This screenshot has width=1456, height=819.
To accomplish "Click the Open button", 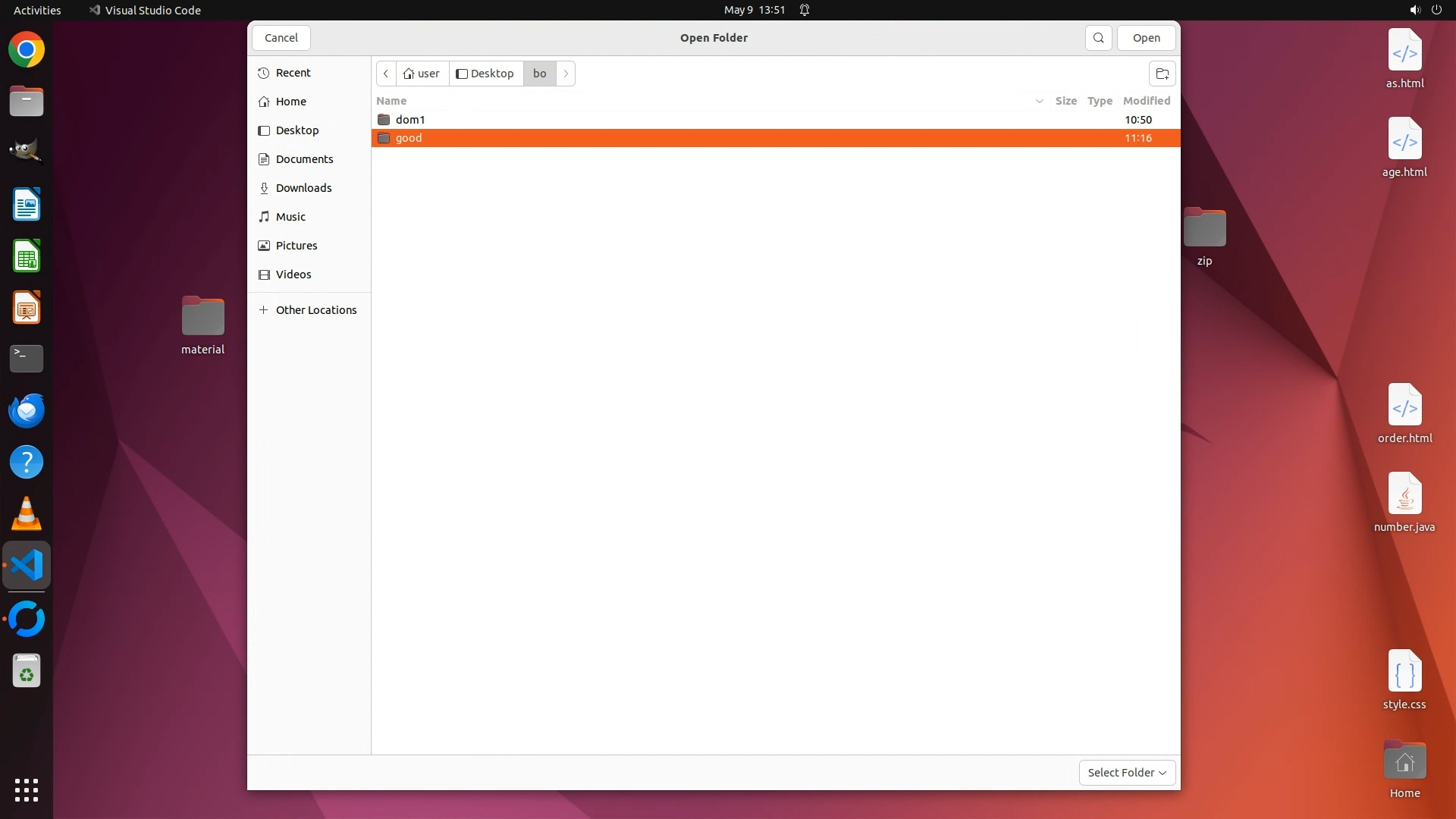I will pos(1146,38).
